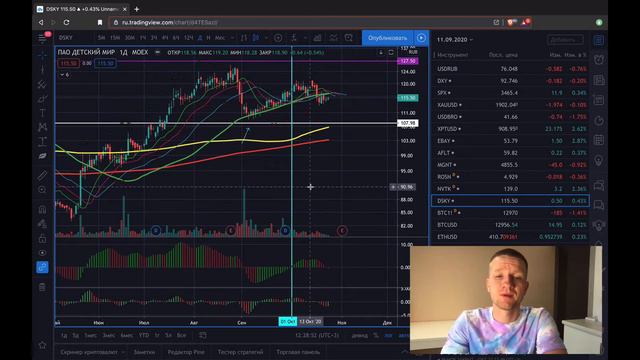The width and height of the screenshot is (640, 360).
Task: Select EBAY row in watchlist
Action: coord(511,141)
